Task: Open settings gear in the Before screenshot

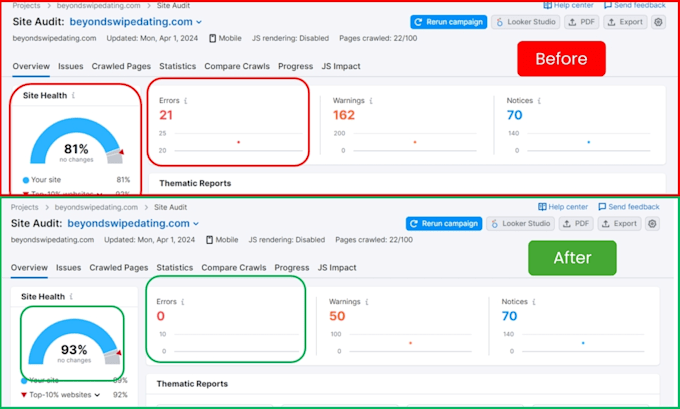Action: point(658,22)
